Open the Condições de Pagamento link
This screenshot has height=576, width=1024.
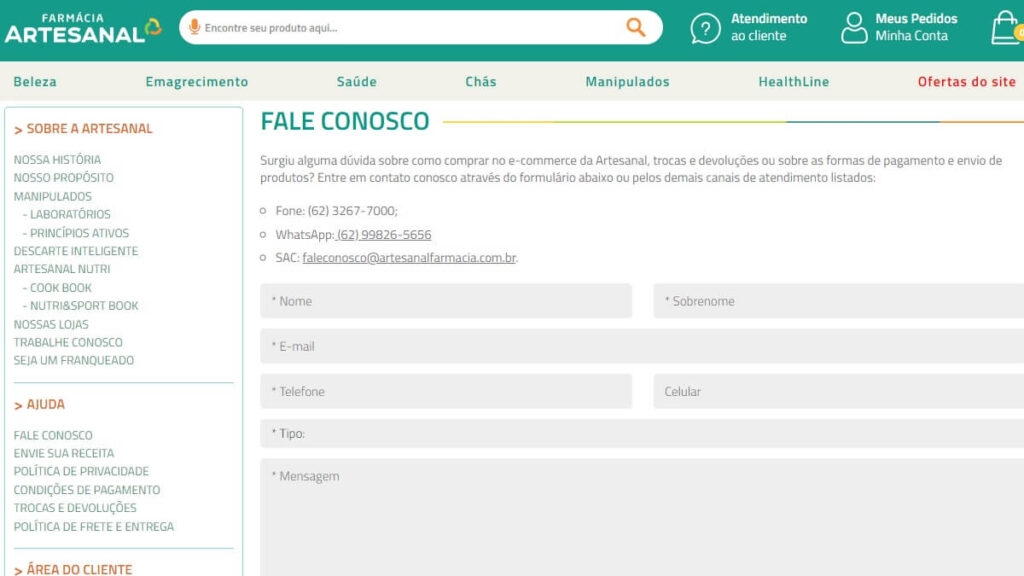(87, 490)
